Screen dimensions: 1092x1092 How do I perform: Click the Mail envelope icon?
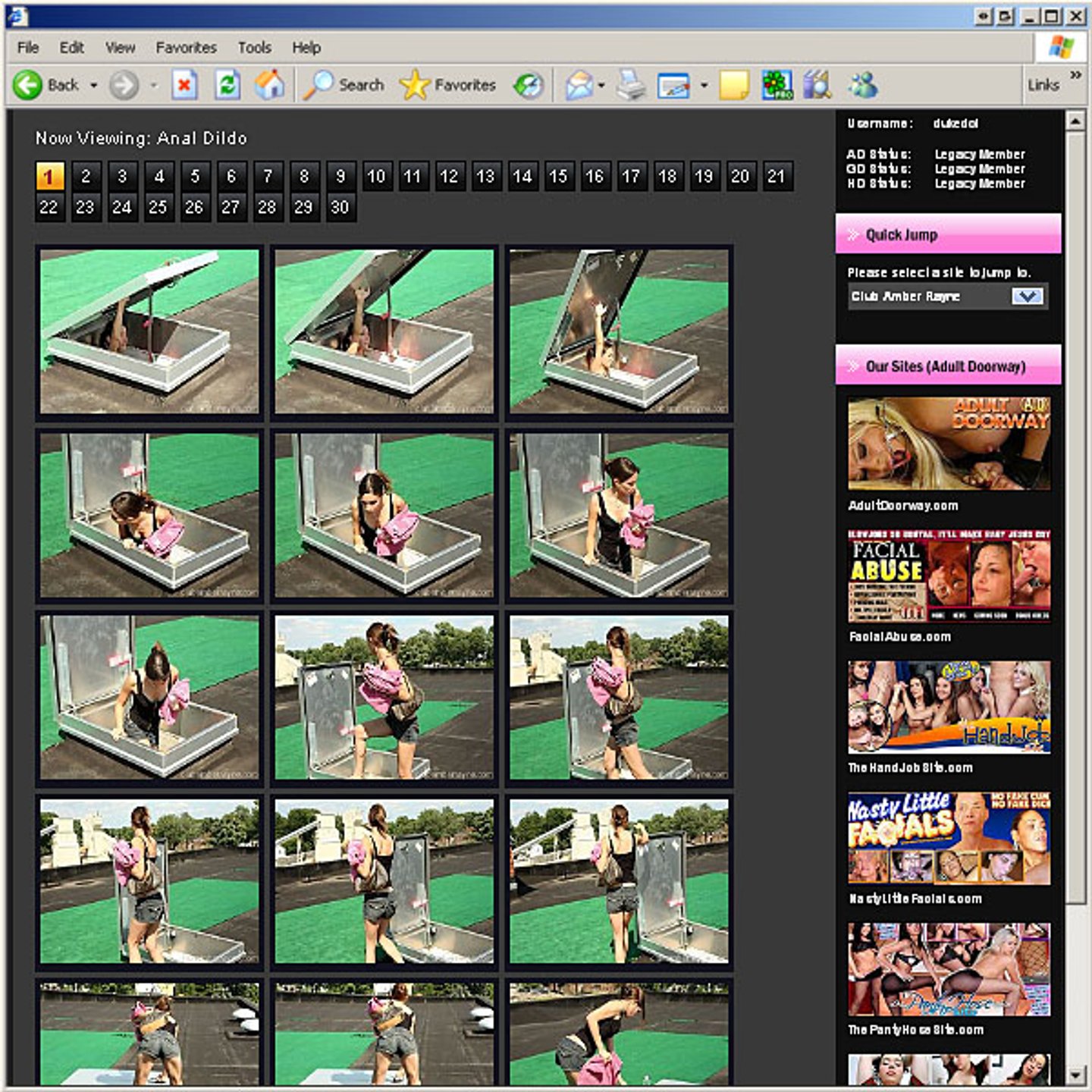click(x=579, y=85)
